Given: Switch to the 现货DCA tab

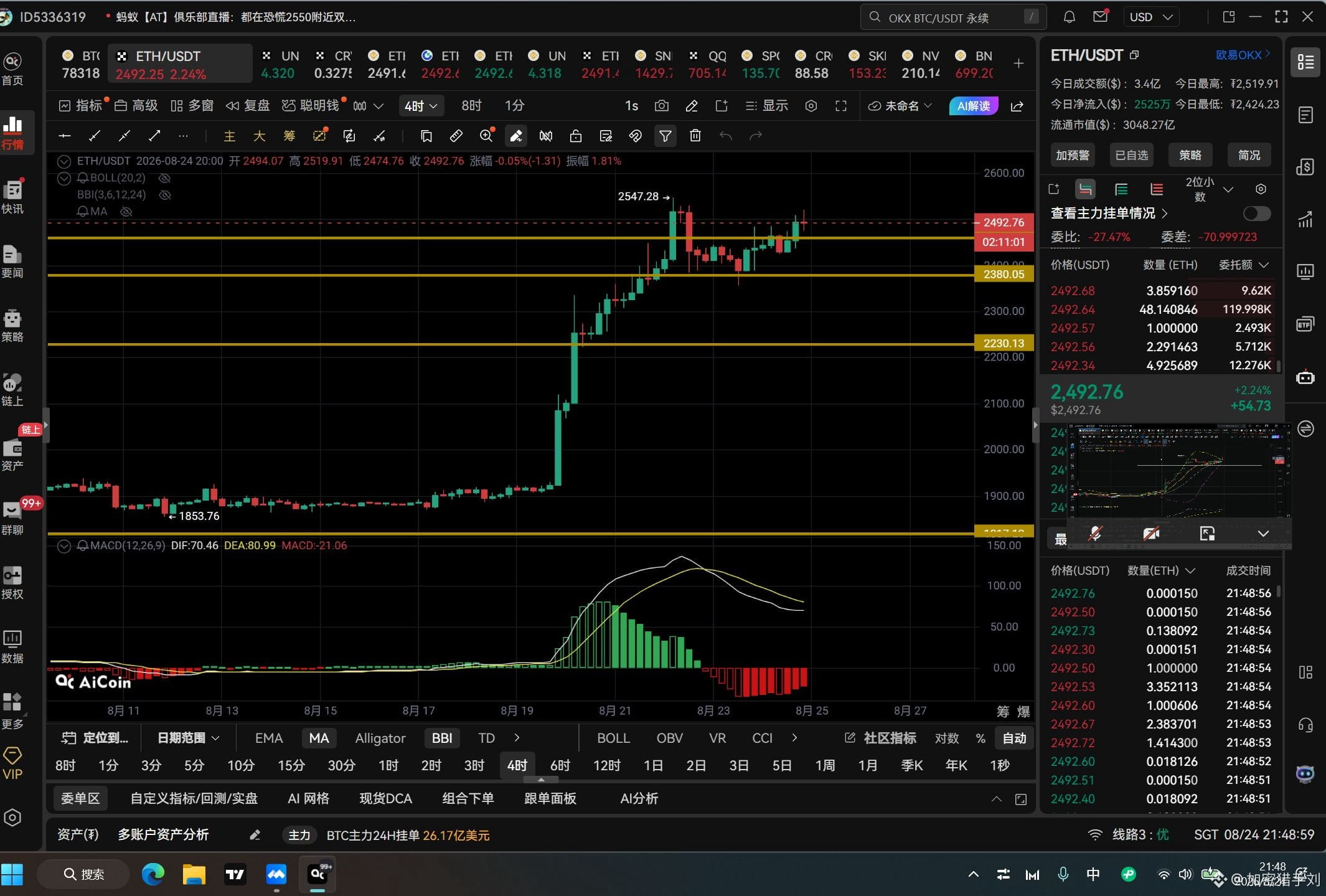Looking at the screenshot, I should tap(385, 798).
